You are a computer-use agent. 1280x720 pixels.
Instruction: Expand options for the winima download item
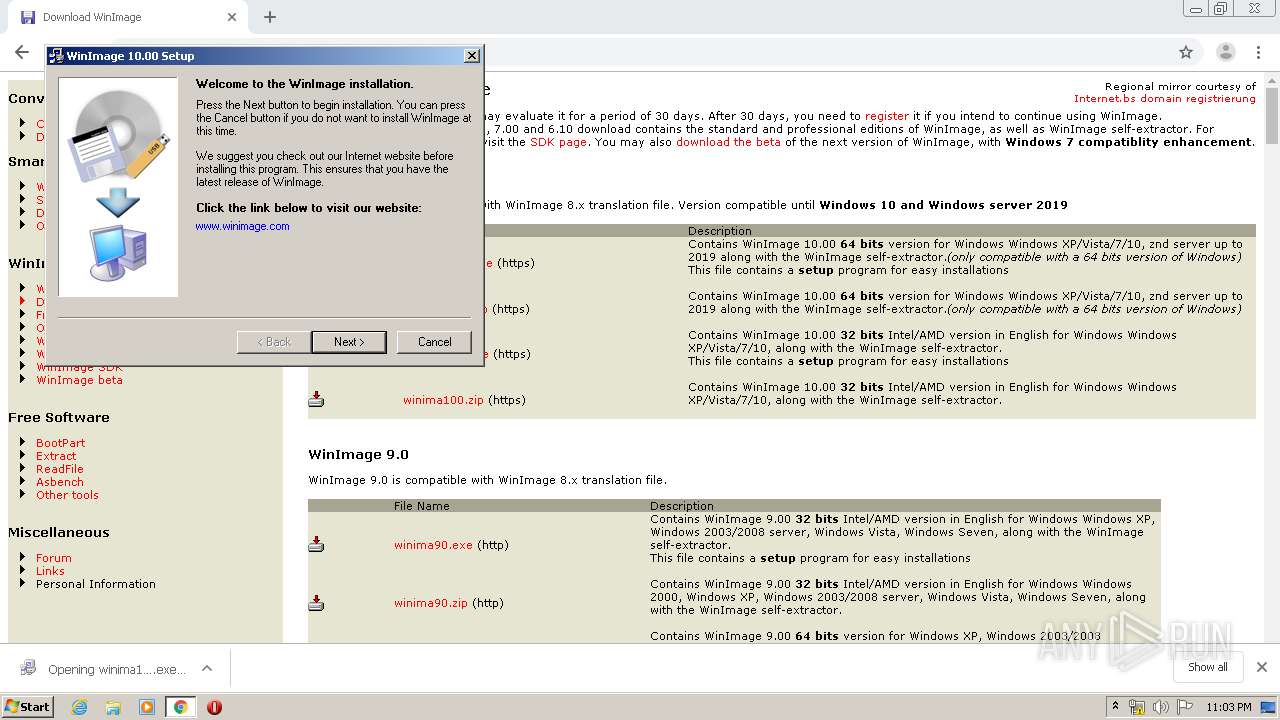[x=207, y=668]
